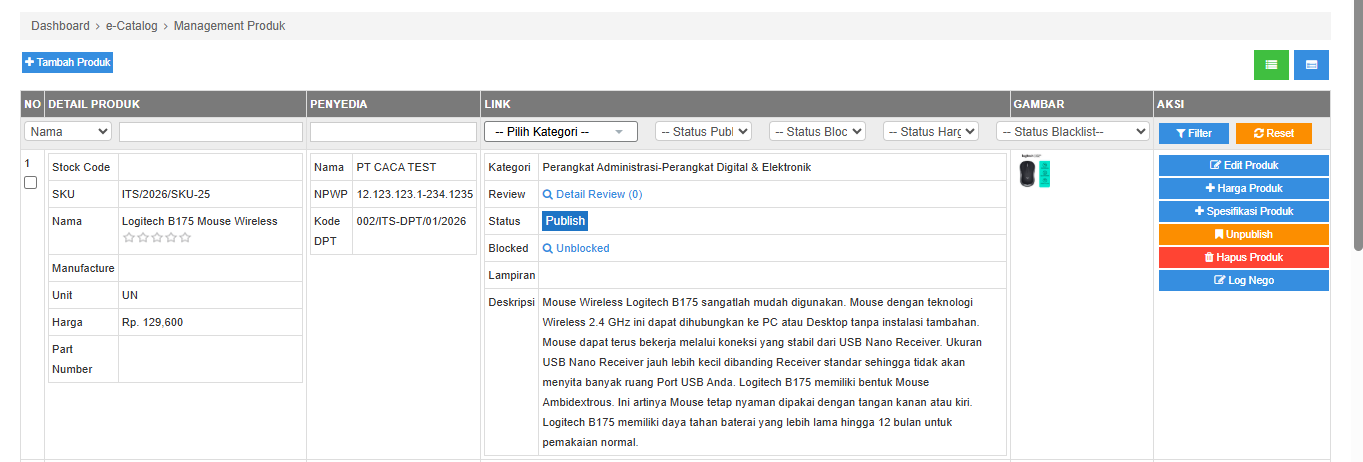The image size is (1363, 462).
Task: Click the Publish status badge
Action: [x=565, y=221]
